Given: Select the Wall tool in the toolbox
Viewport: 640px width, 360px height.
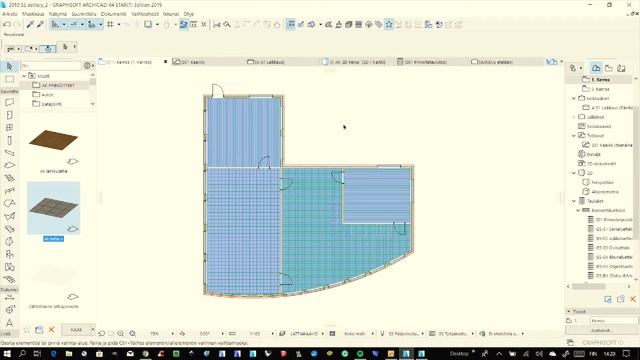Looking at the screenshot, I should pos(9,102).
